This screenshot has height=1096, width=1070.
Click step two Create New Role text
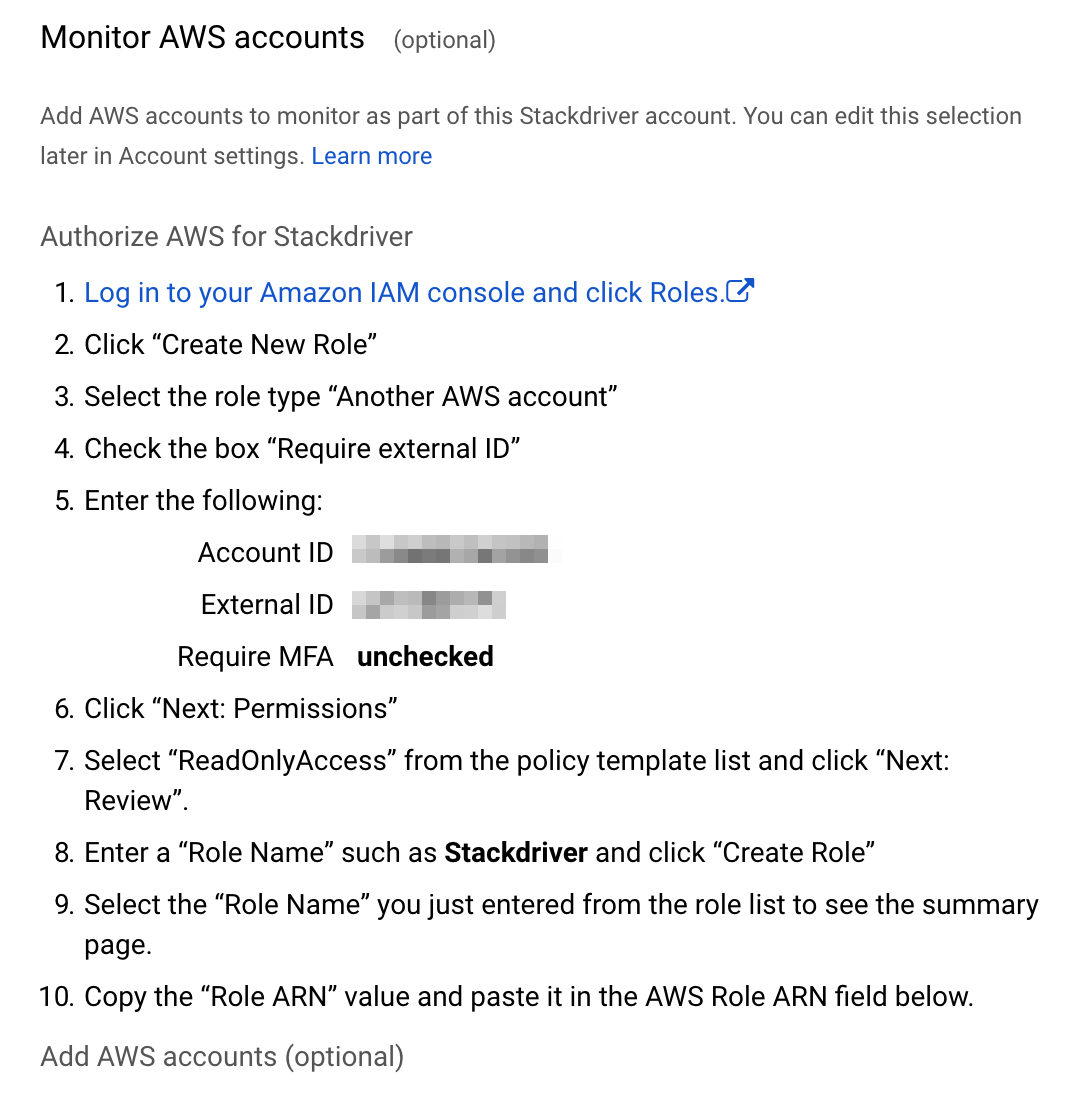(231, 345)
